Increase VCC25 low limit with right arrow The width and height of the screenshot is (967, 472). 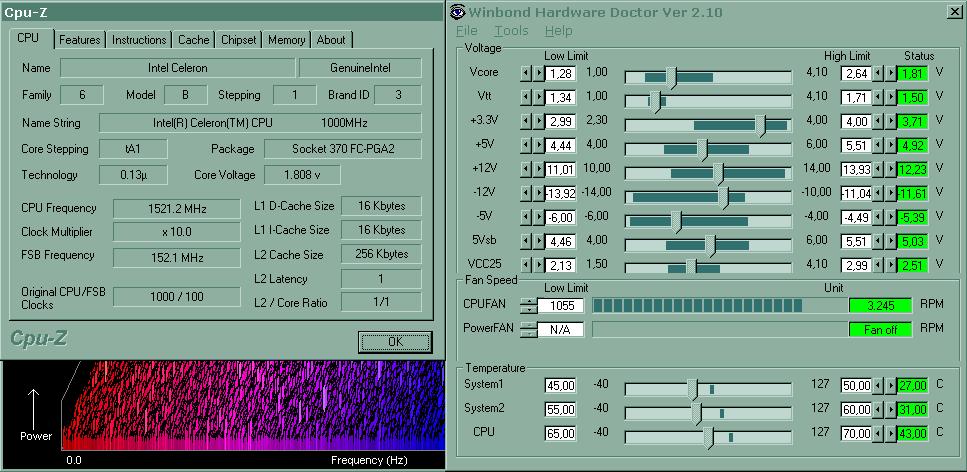538,266
